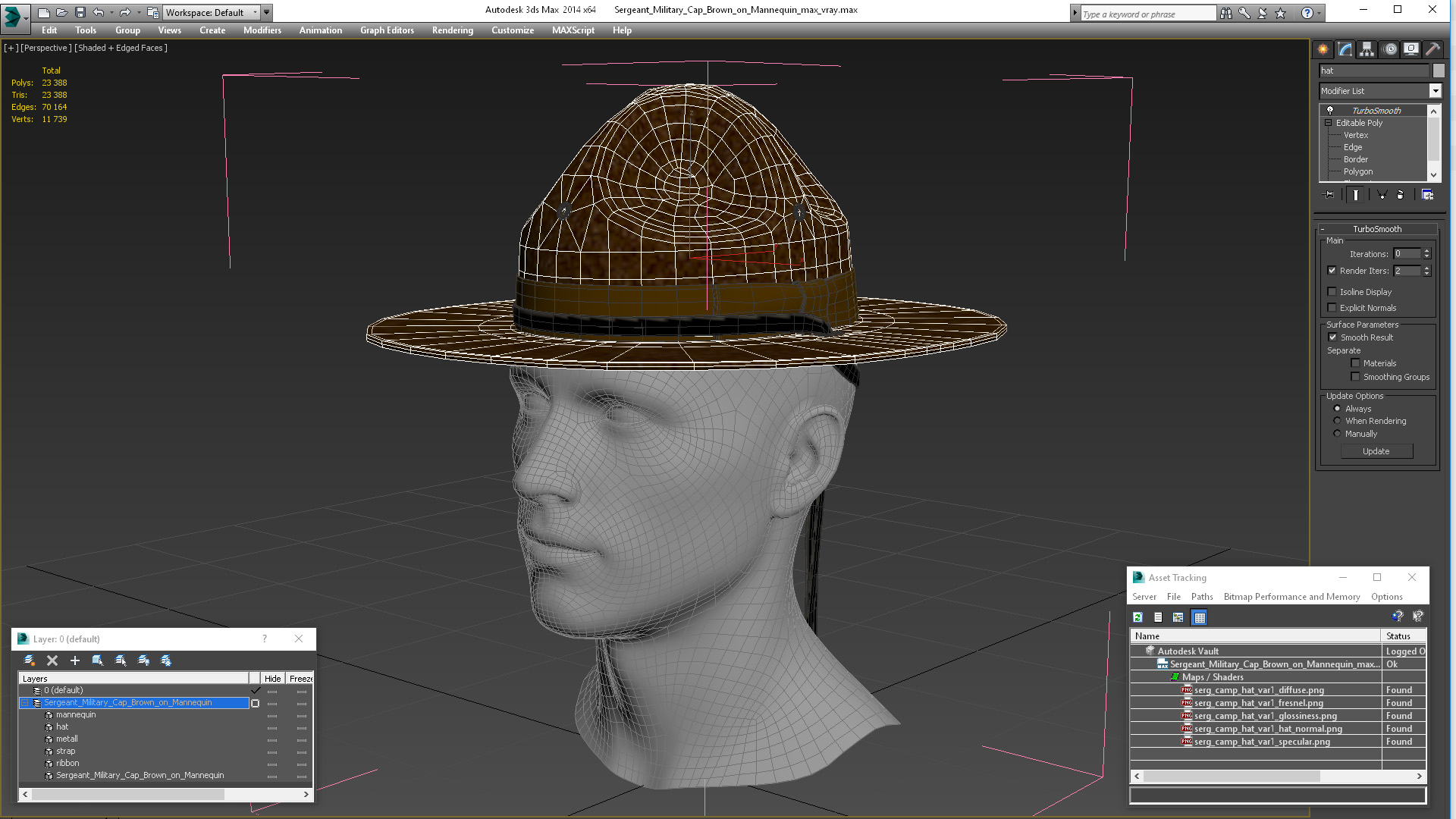The image size is (1456, 819).
Task: Click the Shaded + Edged Faces viewport label
Action: pyautogui.click(x=121, y=48)
